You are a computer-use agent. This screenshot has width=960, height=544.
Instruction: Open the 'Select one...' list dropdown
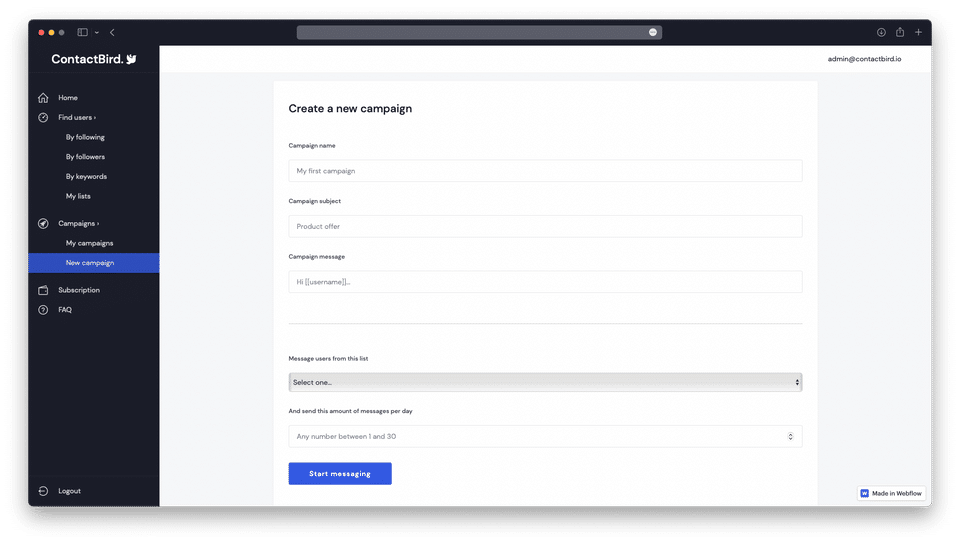545,382
